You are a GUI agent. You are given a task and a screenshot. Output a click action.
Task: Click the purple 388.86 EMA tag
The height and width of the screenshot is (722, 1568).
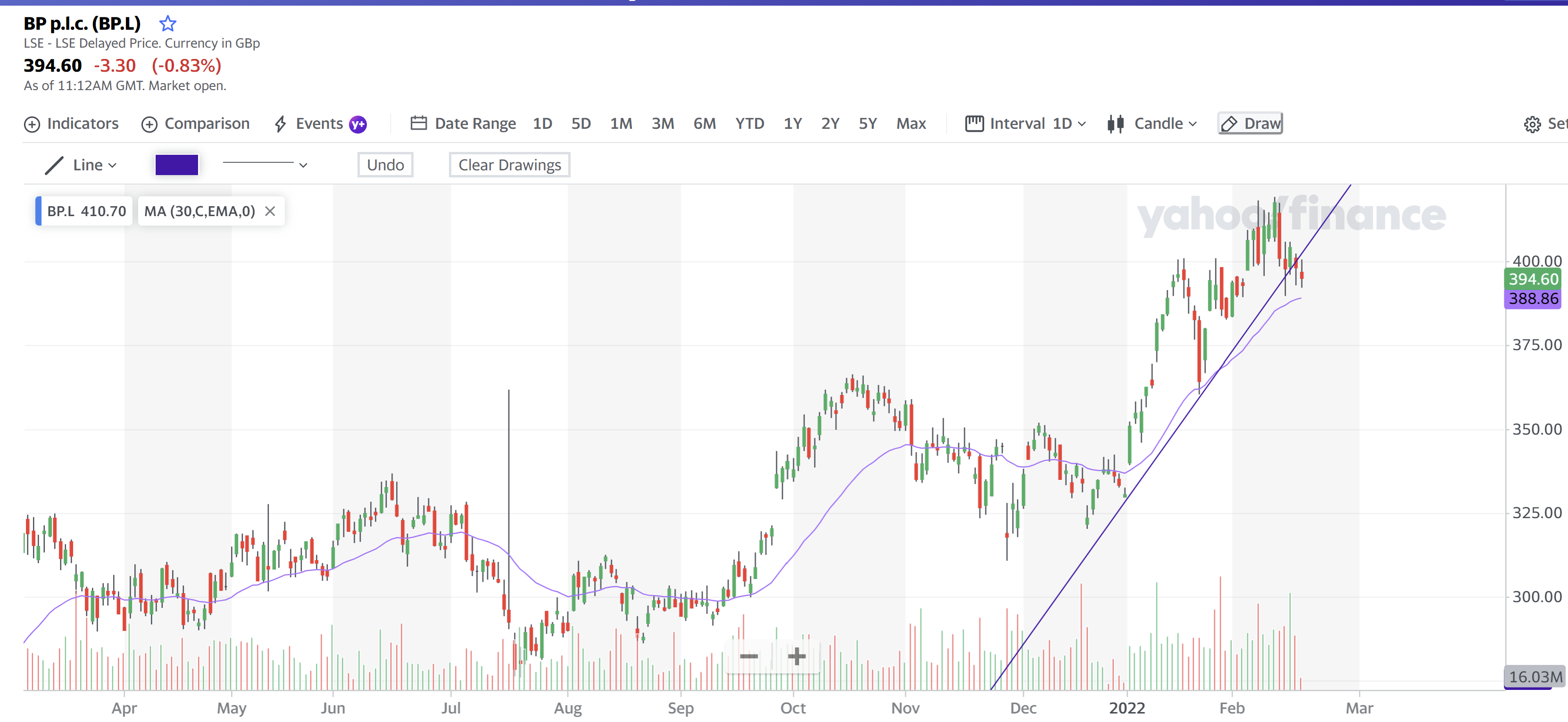click(x=1533, y=299)
